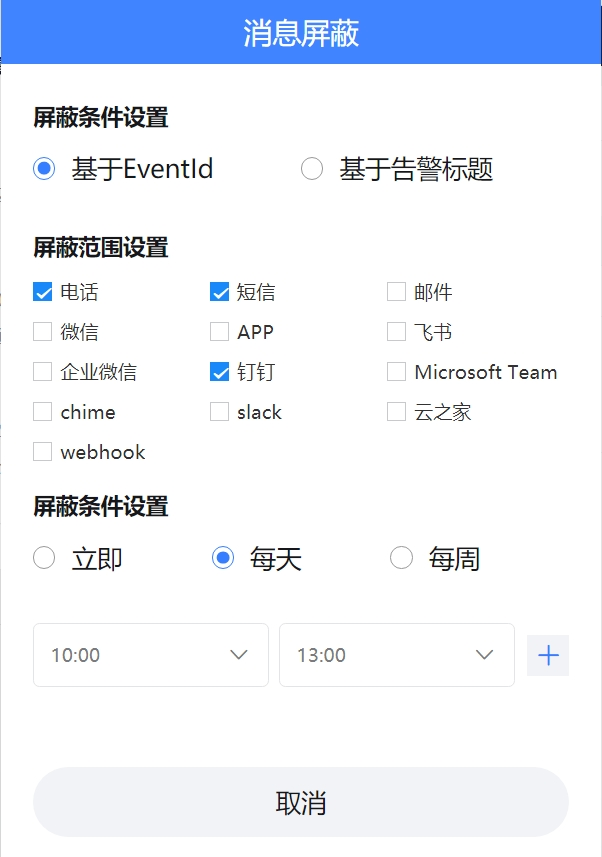Viewport: 602px width, 857px height.
Task: Uncheck the 短信 checkbox
Action: point(219,292)
